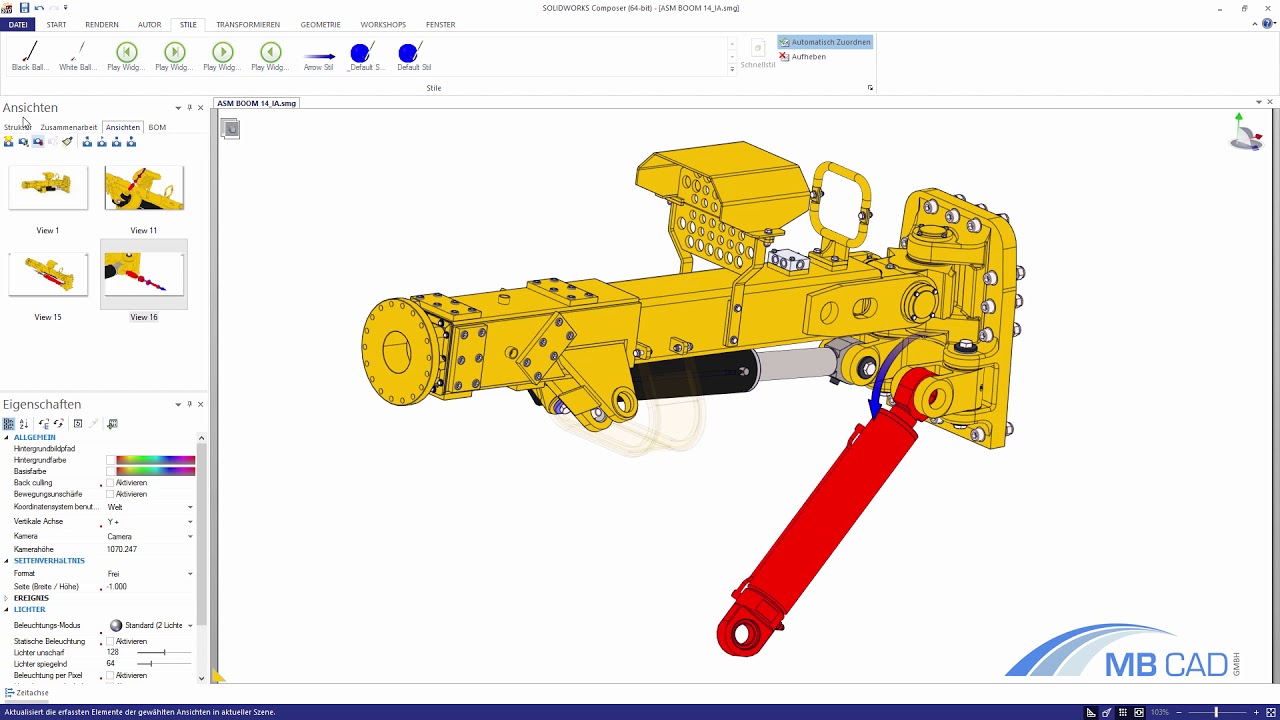Viewport: 1280px width, 720px height.
Task: Create a new view with the star camera icon
Action: (x=8, y=142)
